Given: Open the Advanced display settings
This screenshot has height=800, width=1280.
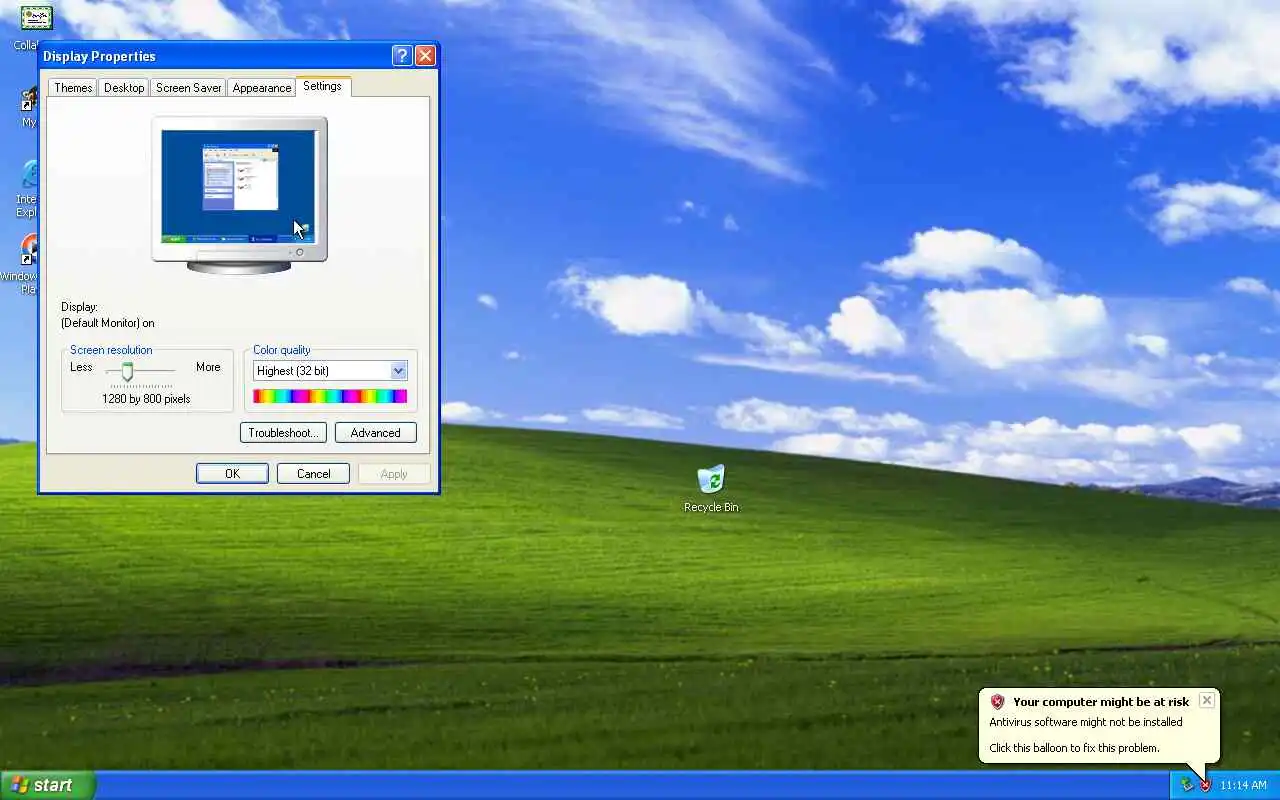Looking at the screenshot, I should click(x=376, y=433).
